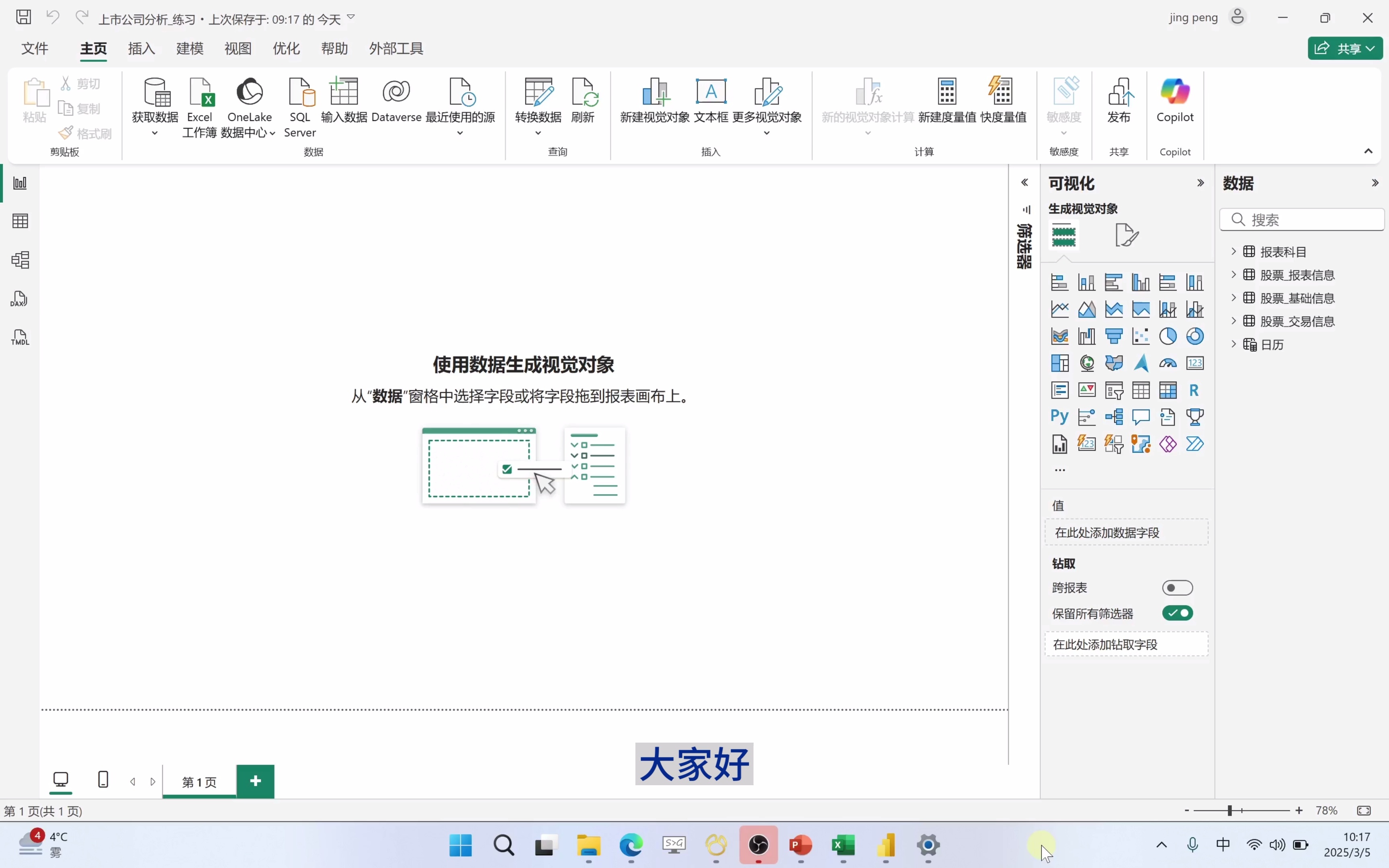1389x868 pixels.
Task: Click the zoom slider handle
Action: (1230, 811)
